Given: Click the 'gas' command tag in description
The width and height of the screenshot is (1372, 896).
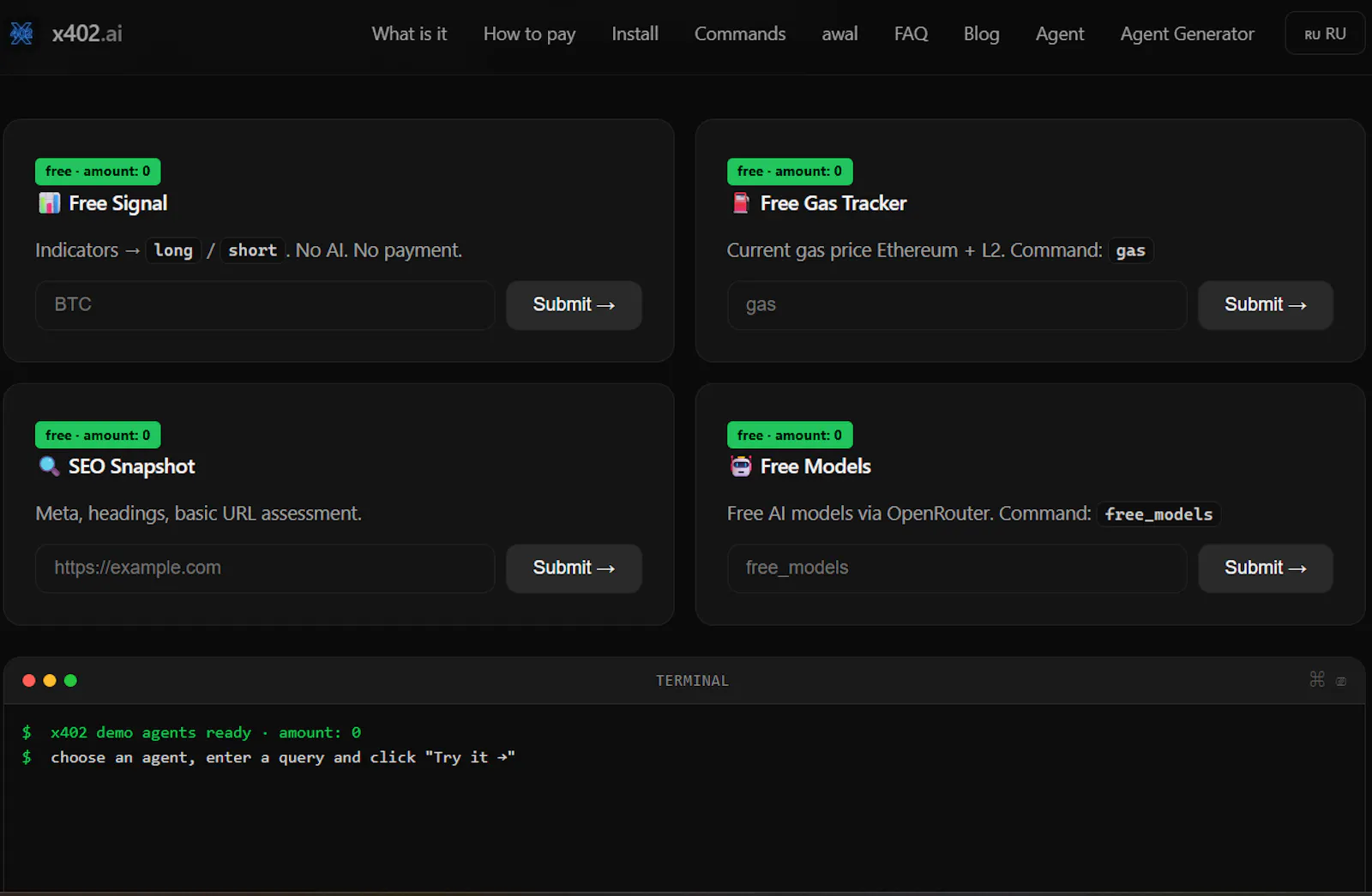Looking at the screenshot, I should [1130, 250].
